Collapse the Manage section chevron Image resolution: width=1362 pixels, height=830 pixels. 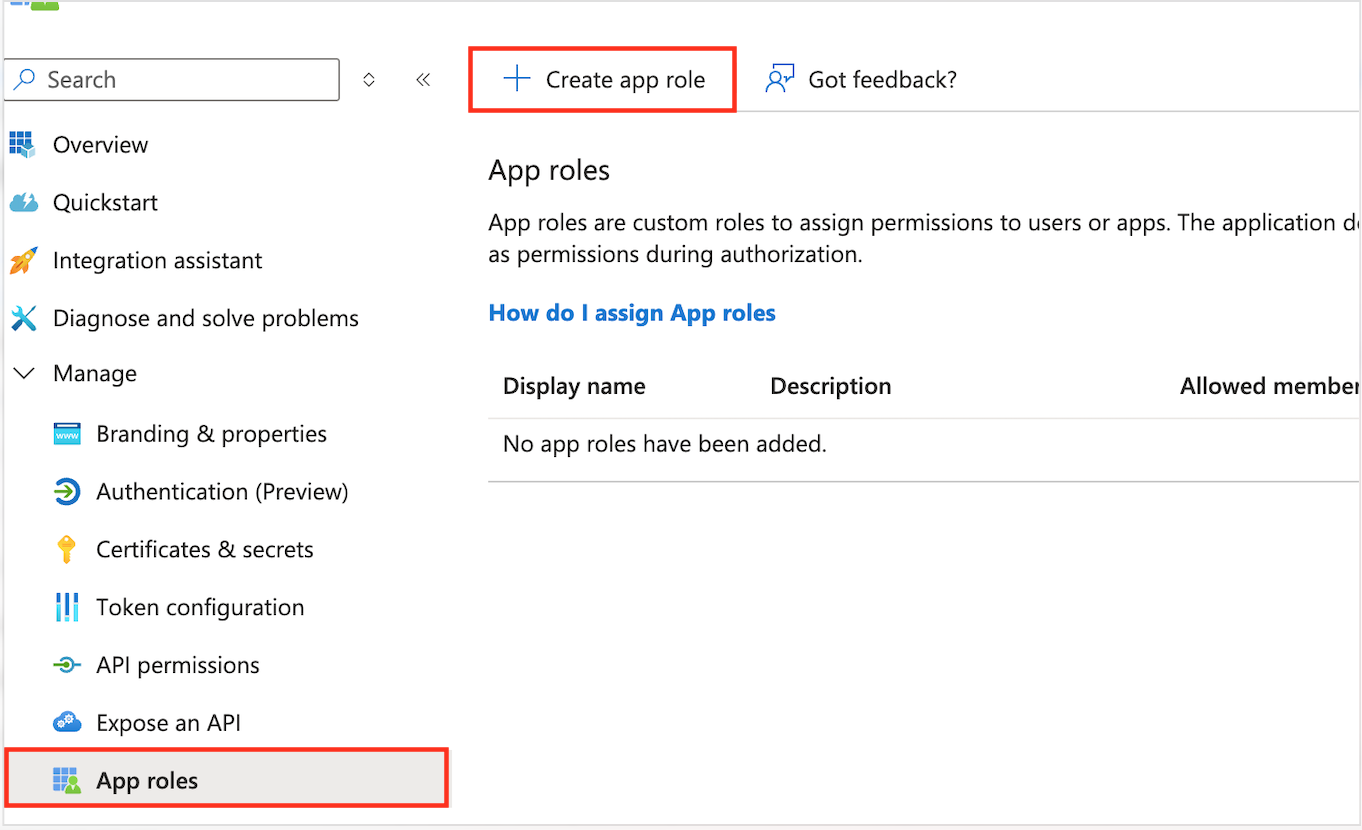[x=23, y=374]
